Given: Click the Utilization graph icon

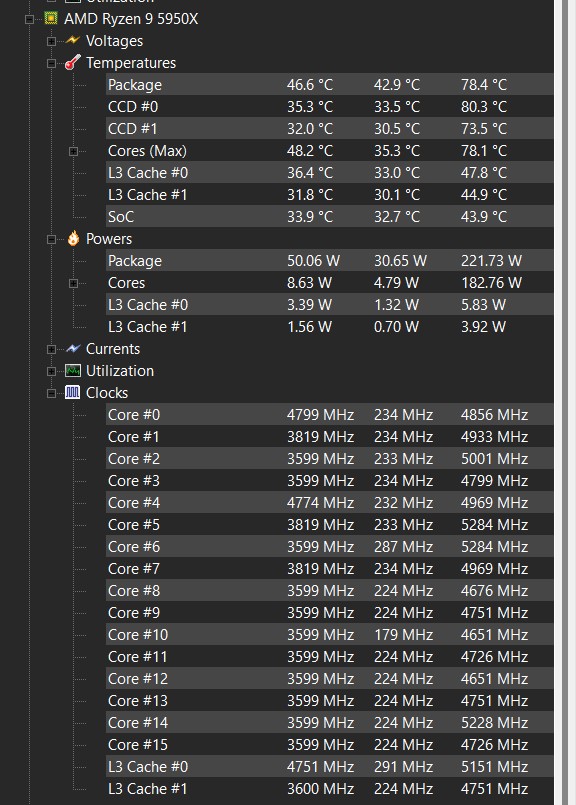Looking at the screenshot, I should click(x=73, y=371).
